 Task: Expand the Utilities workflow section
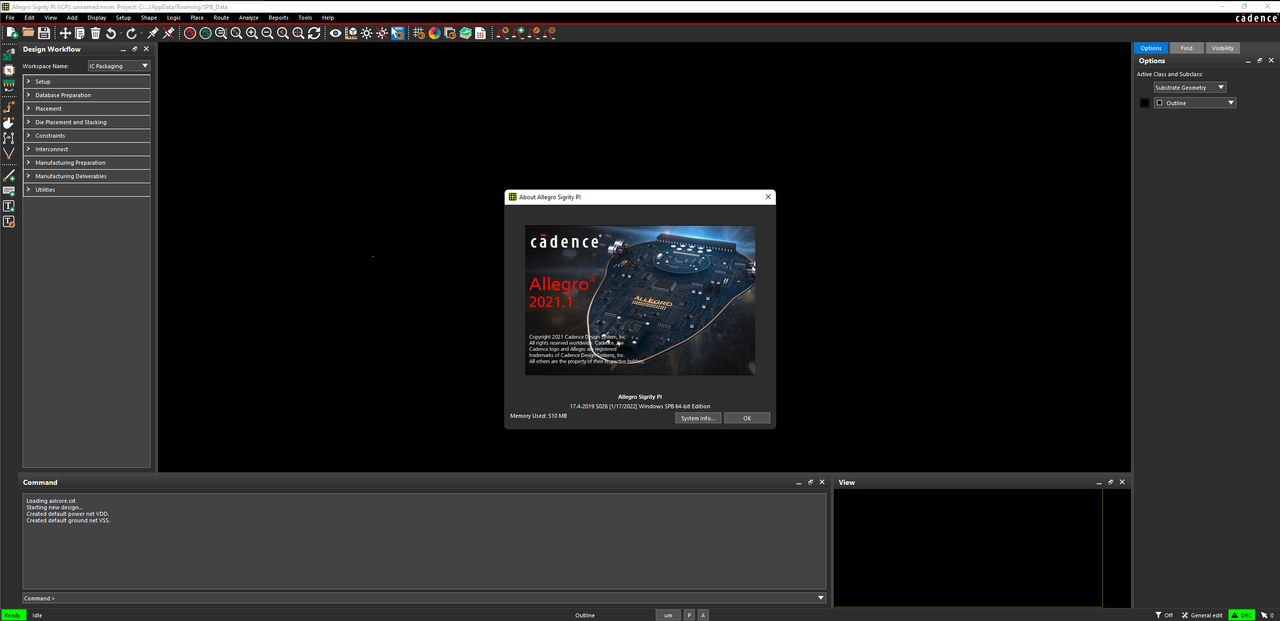click(86, 189)
